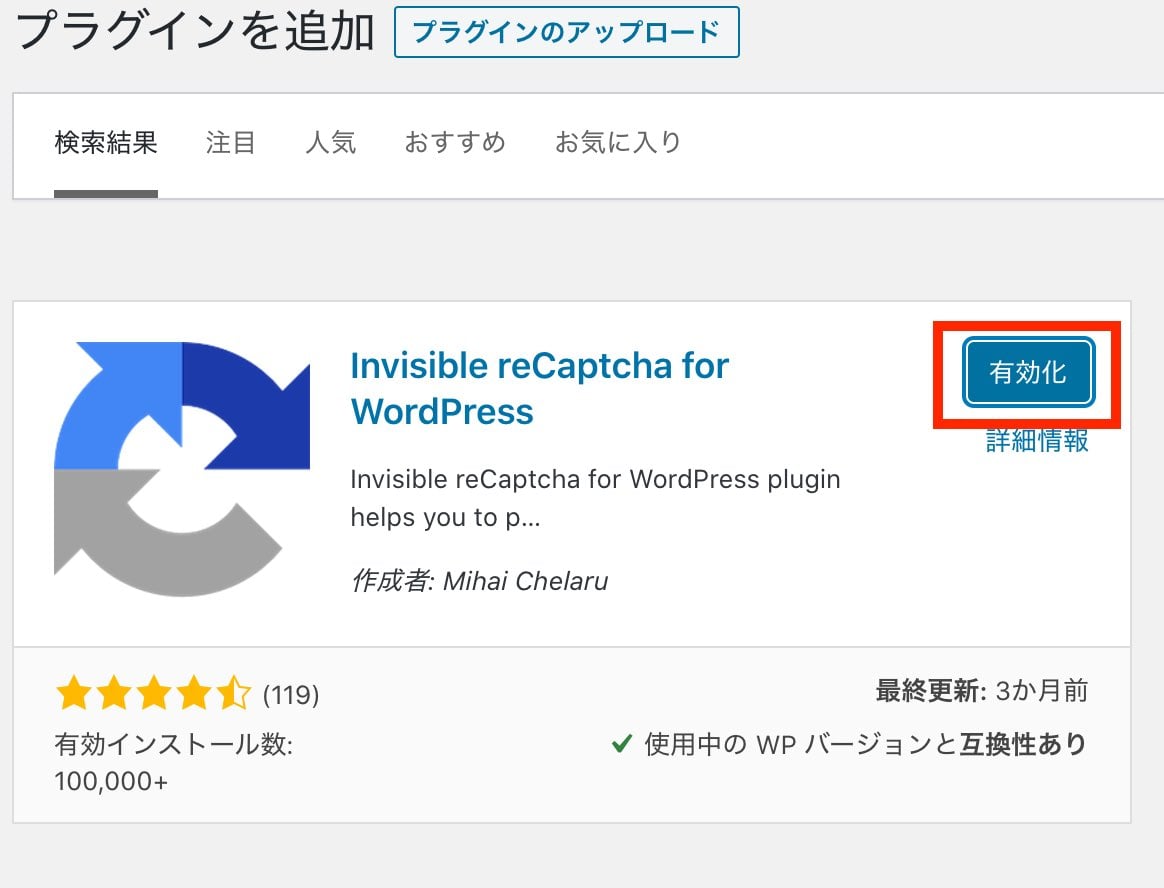Activate plugin with 有効化 button
The width and height of the screenshot is (1164, 888).
click(x=1028, y=372)
